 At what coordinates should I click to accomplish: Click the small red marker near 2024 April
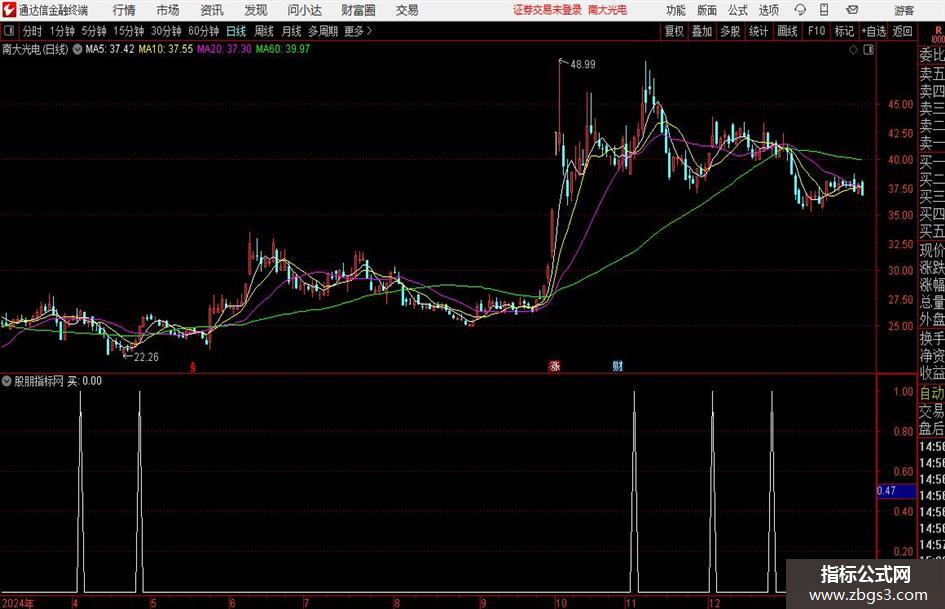coord(193,367)
